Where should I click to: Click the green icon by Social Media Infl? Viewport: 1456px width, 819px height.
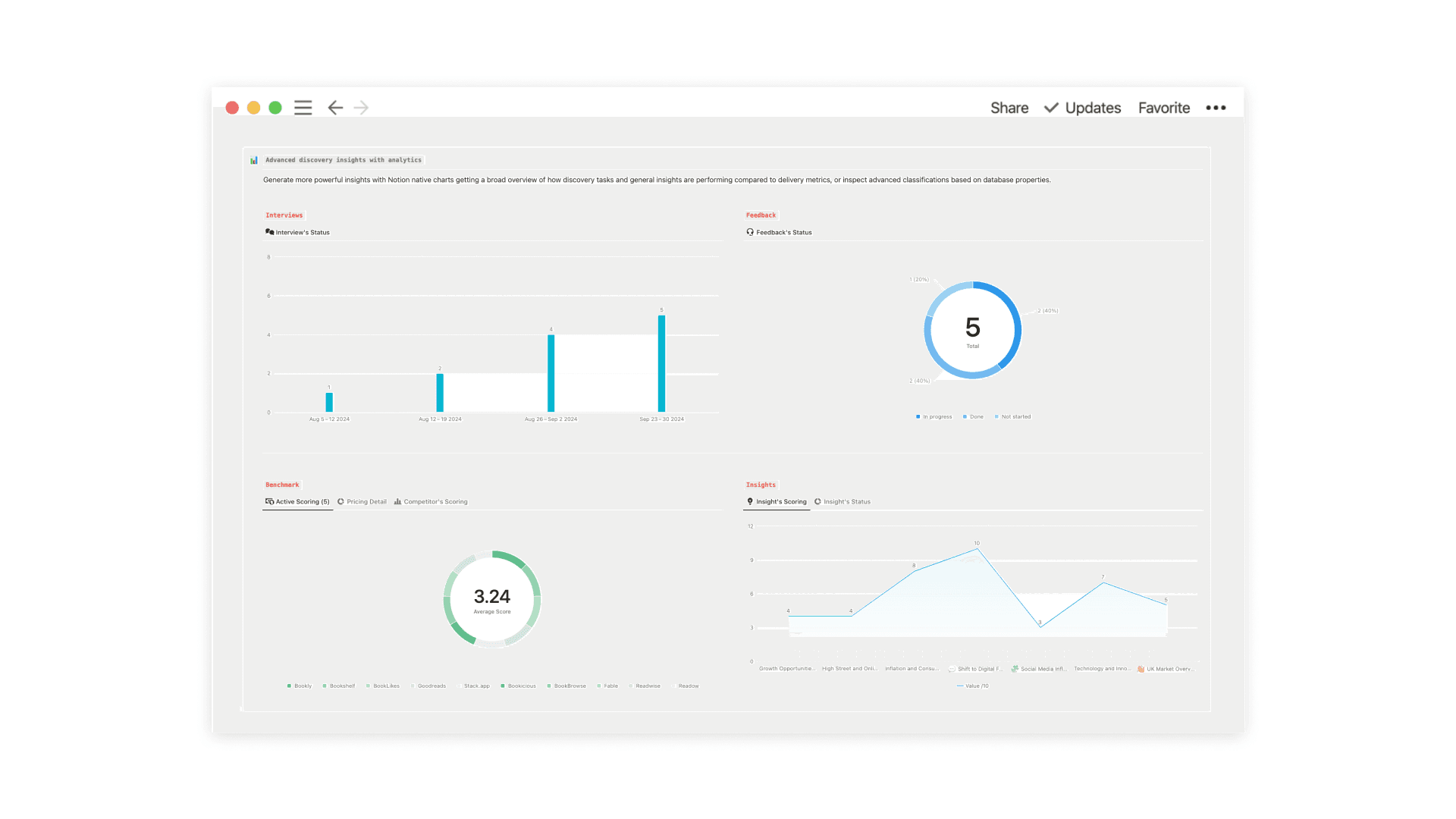(1015, 669)
